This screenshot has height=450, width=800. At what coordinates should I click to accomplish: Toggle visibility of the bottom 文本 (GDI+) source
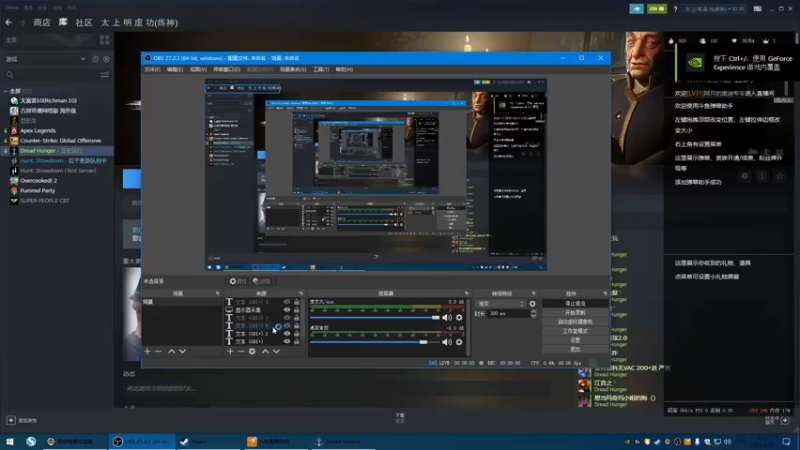287,341
